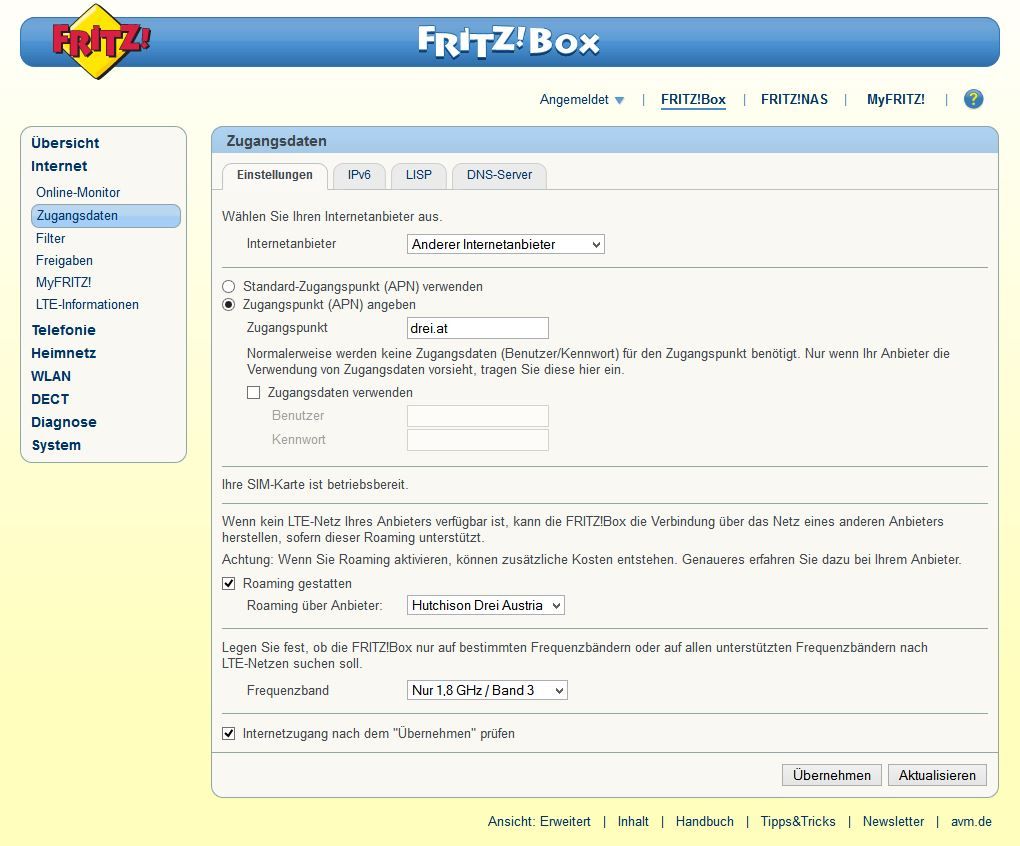Open LTE-Informationen in the sidebar
This screenshot has width=1020, height=846.
click(x=87, y=305)
